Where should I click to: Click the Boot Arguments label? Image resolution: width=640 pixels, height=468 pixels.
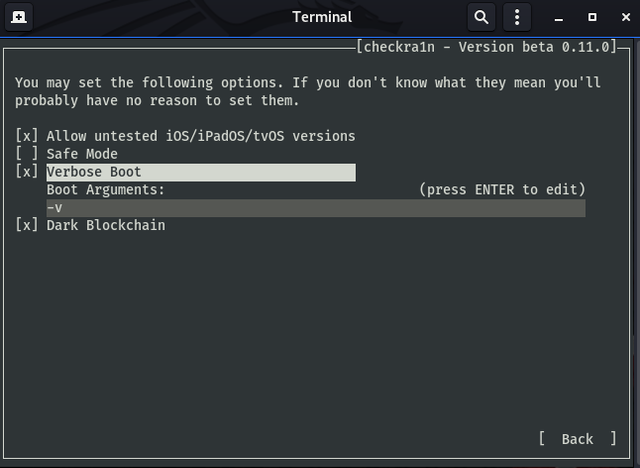[x=105, y=190]
